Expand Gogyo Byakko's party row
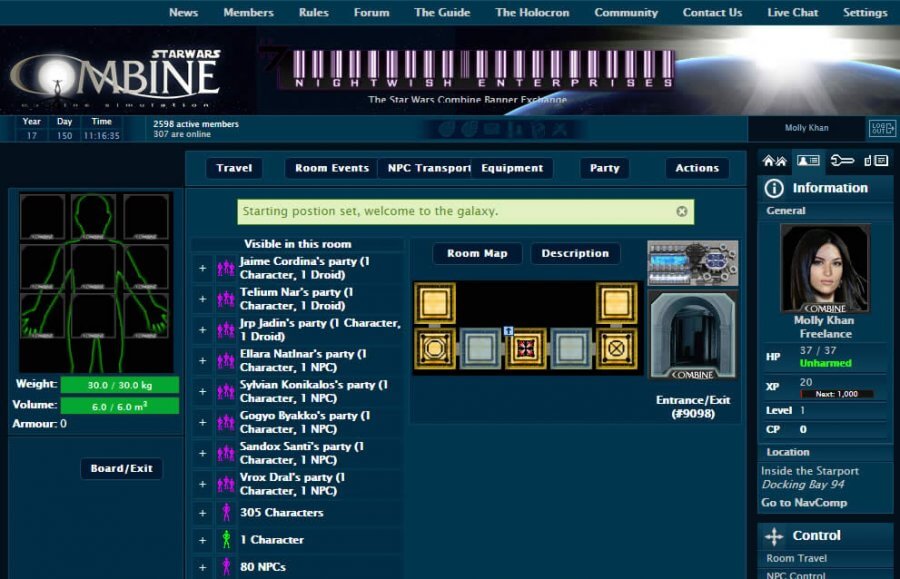Screen dimensions: 900x579 [x=203, y=423]
